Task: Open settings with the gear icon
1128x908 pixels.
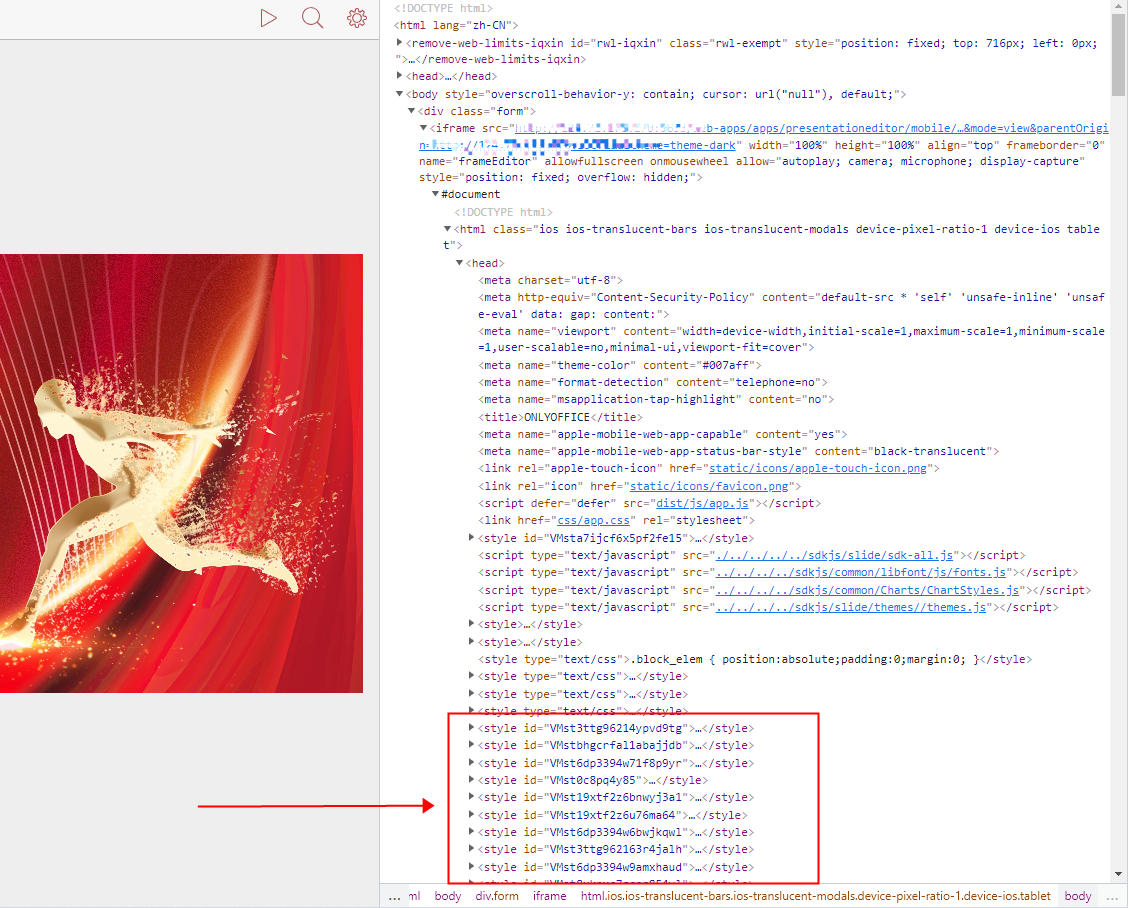Action: (x=357, y=18)
